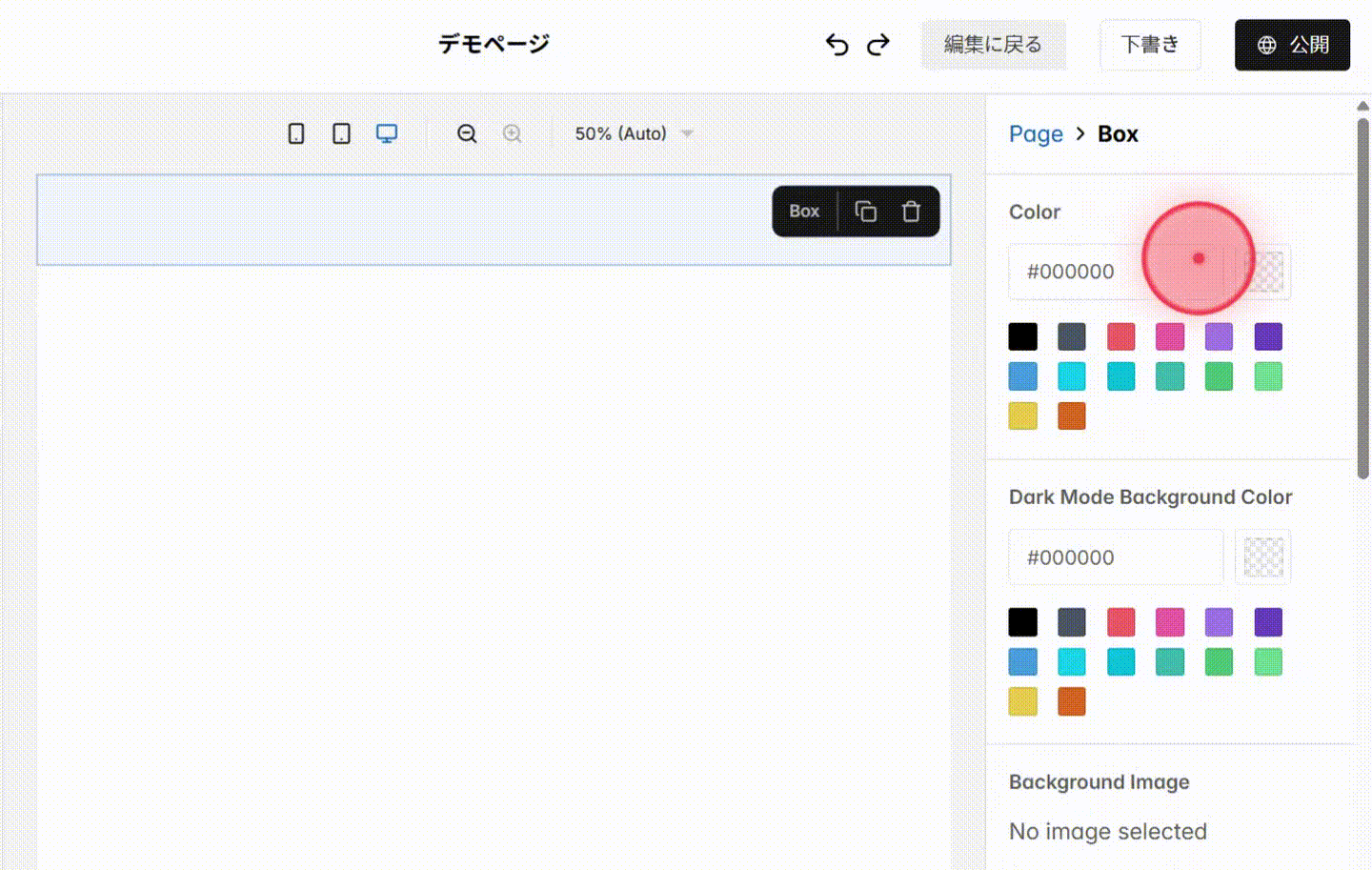
Task: Switch preview to tablet view
Action: point(341,133)
